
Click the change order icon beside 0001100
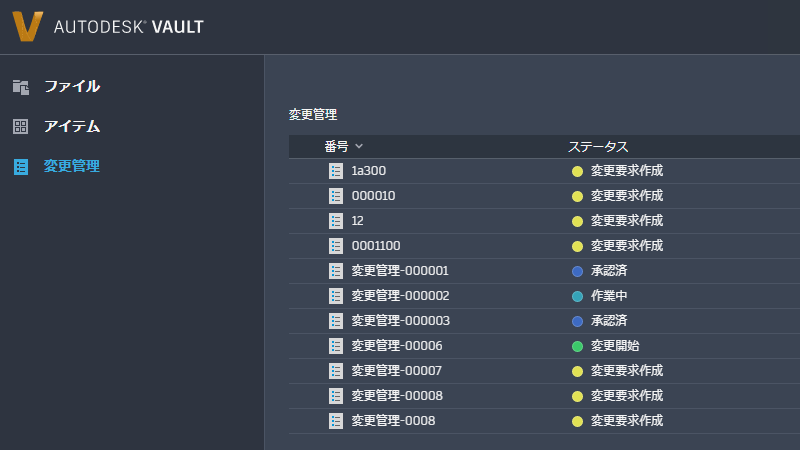[336, 246]
